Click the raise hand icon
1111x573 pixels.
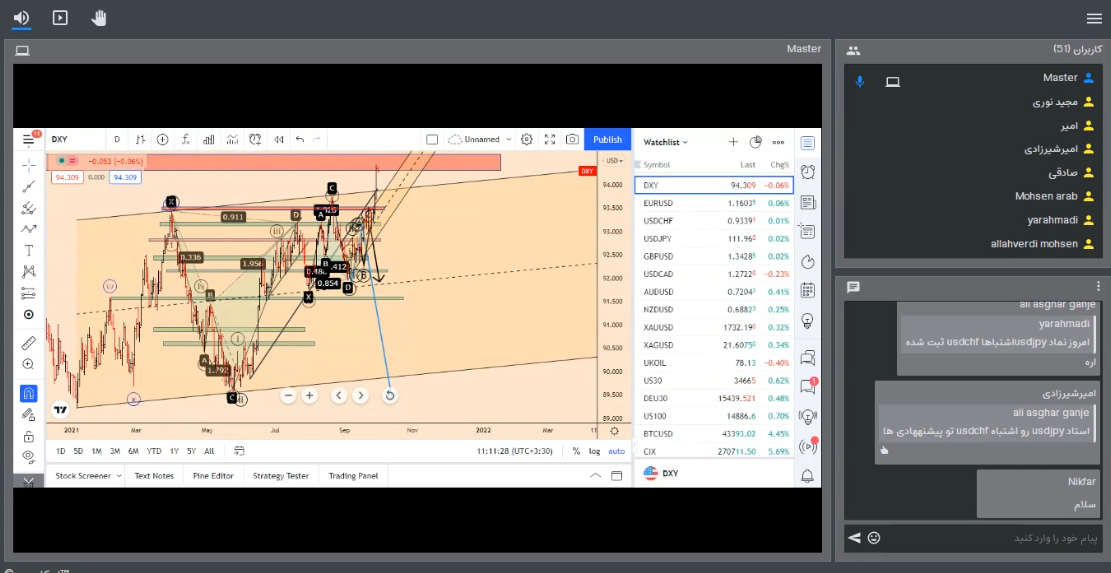pyautogui.click(x=98, y=17)
